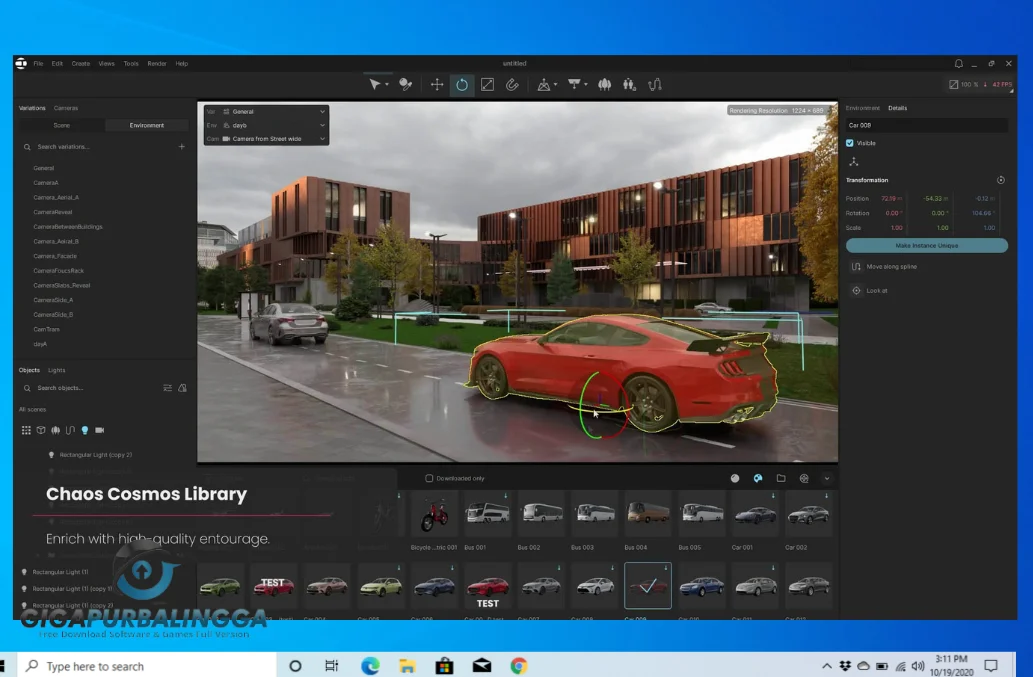The height and width of the screenshot is (677, 1033).
Task: Open the scatter trees tool
Action: [604, 84]
